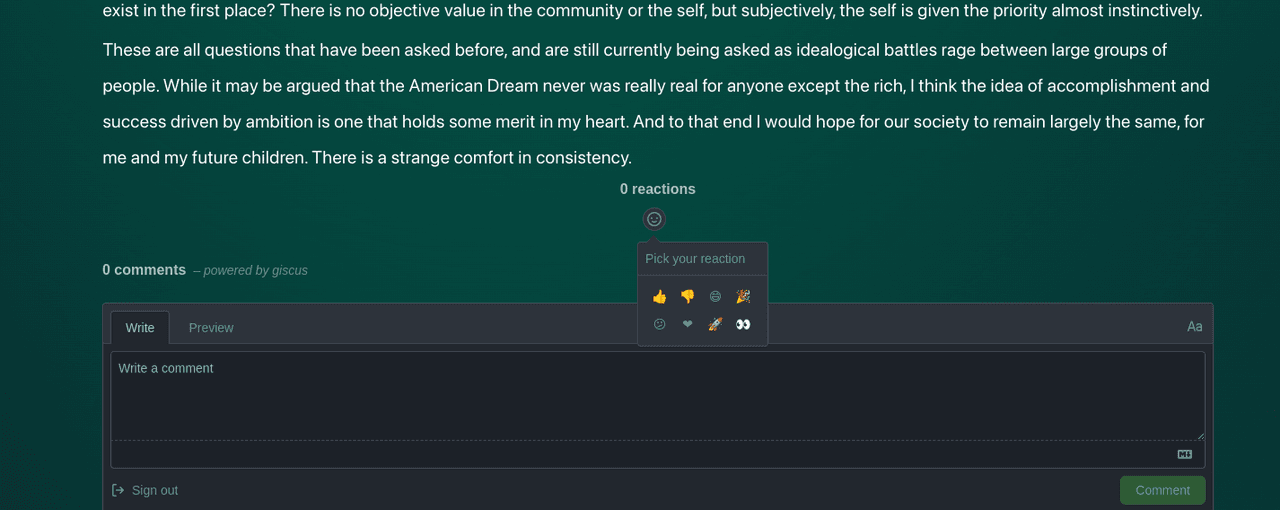Choose the party popper hooray reaction
The height and width of the screenshot is (510, 1280).
743,297
